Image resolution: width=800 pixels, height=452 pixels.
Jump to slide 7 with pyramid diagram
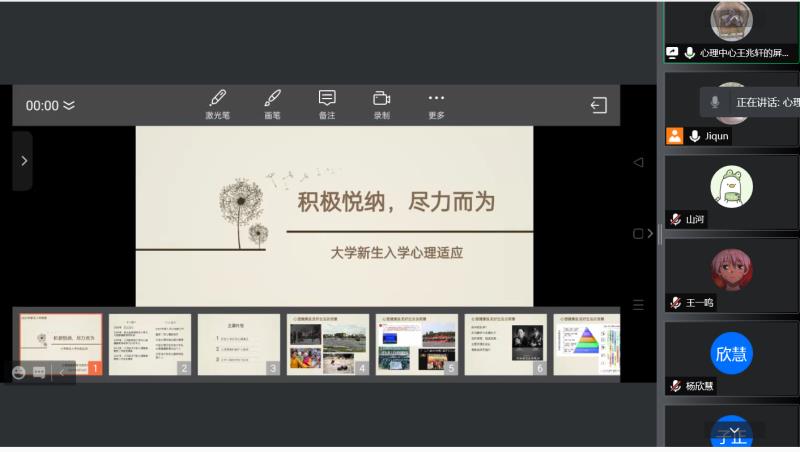[x=586, y=344]
